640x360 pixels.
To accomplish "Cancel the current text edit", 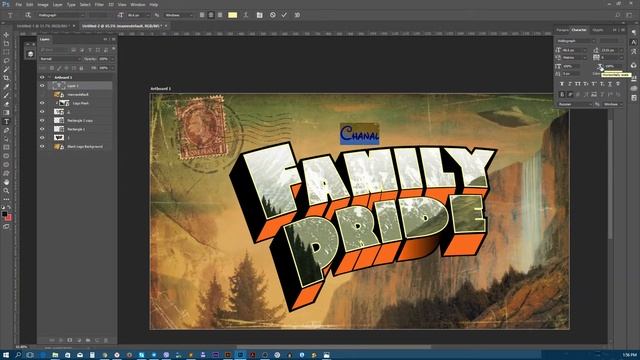I will pyautogui.click(x=273, y=15).
